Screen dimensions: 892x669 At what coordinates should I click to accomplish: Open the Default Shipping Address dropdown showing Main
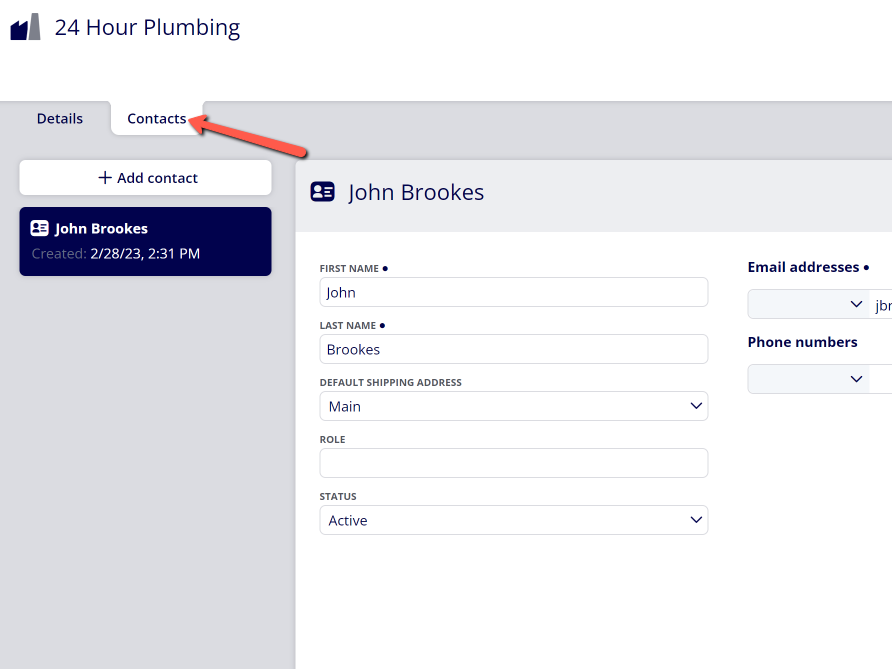[514, 406]
